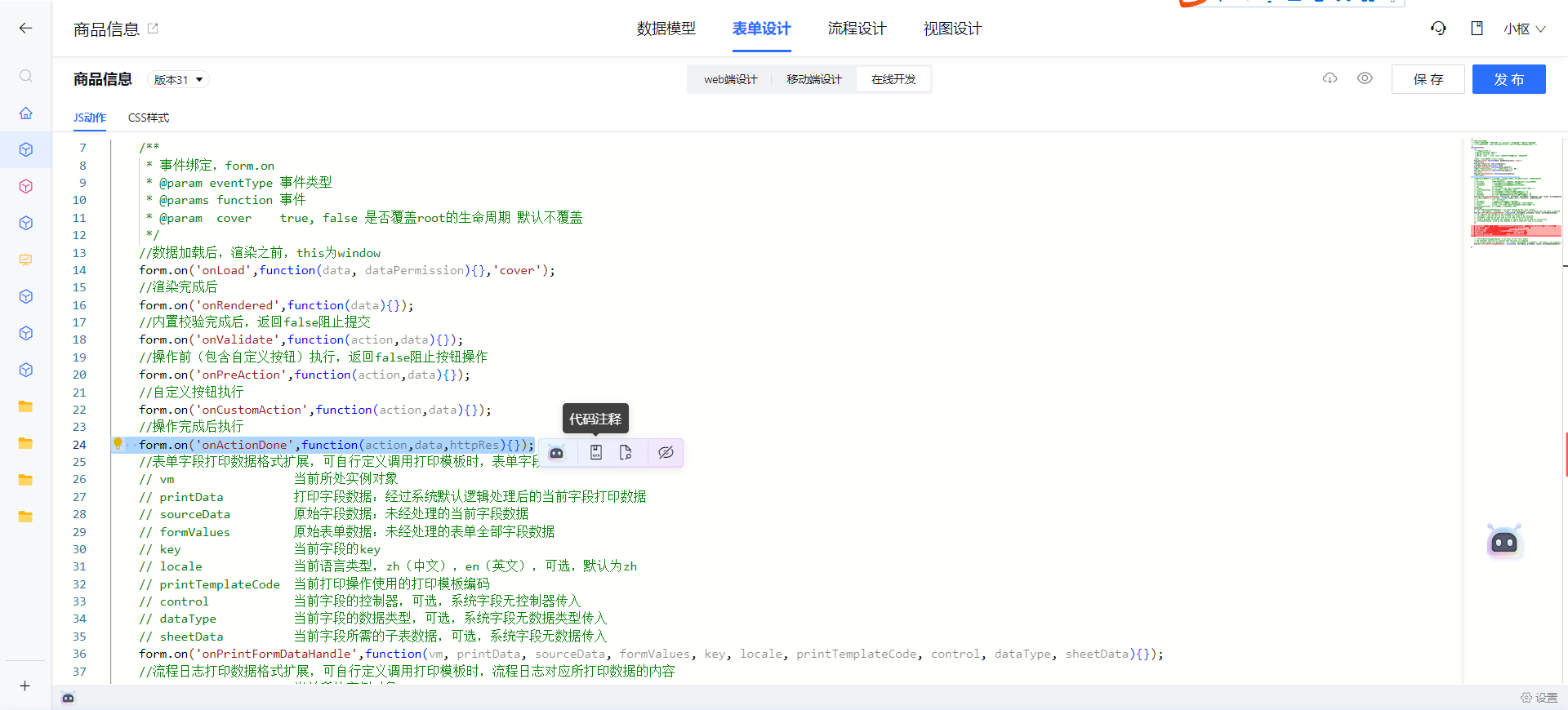Place cursor on 'onLoad' code line
Screen dimensions: 1568x710
[347, 270]
